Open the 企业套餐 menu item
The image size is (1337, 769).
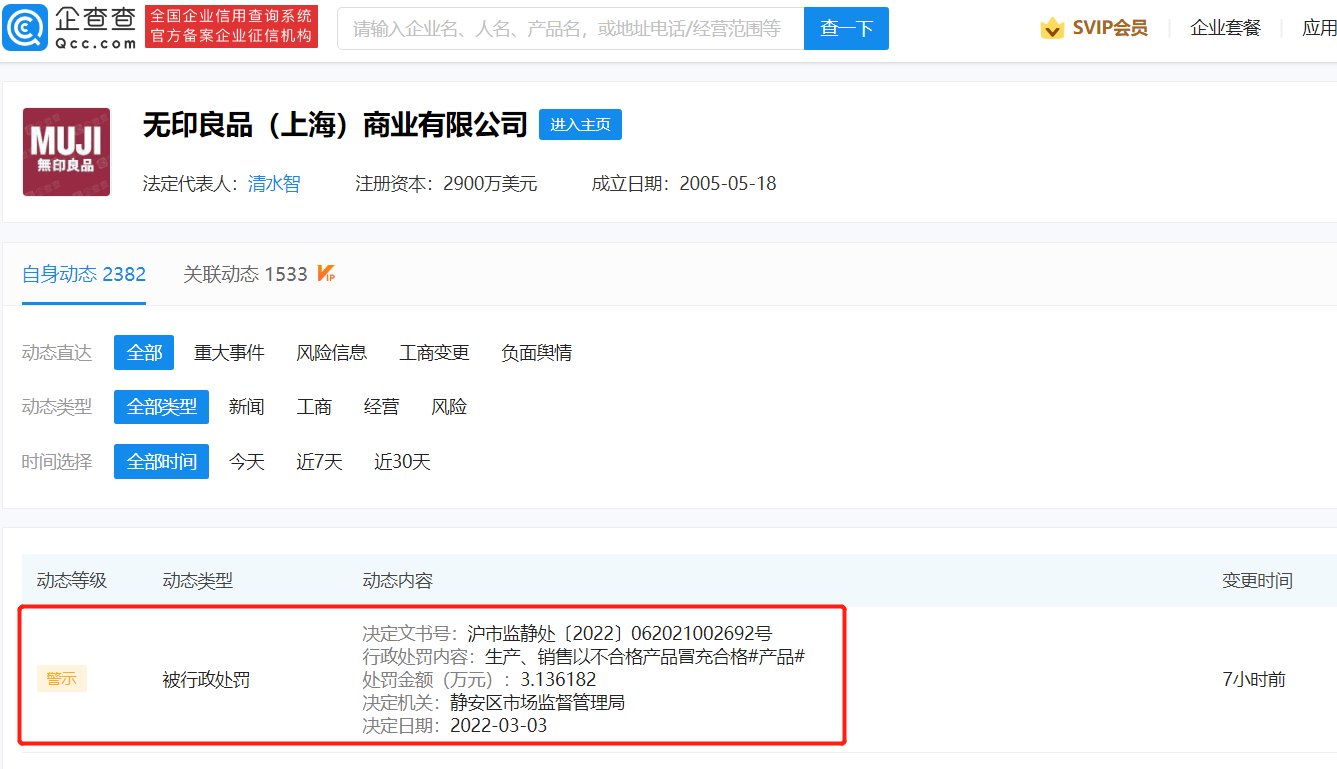1225,28
